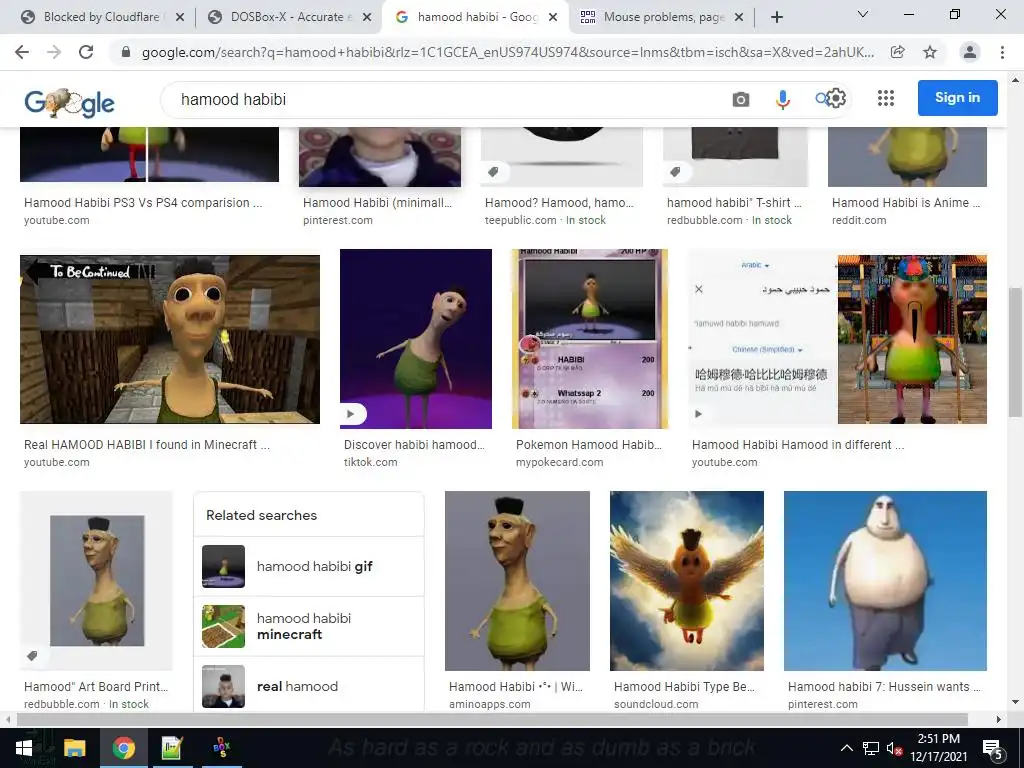
Task: Click product tag on redbubble T-shirt image
Action: [676, 172]
